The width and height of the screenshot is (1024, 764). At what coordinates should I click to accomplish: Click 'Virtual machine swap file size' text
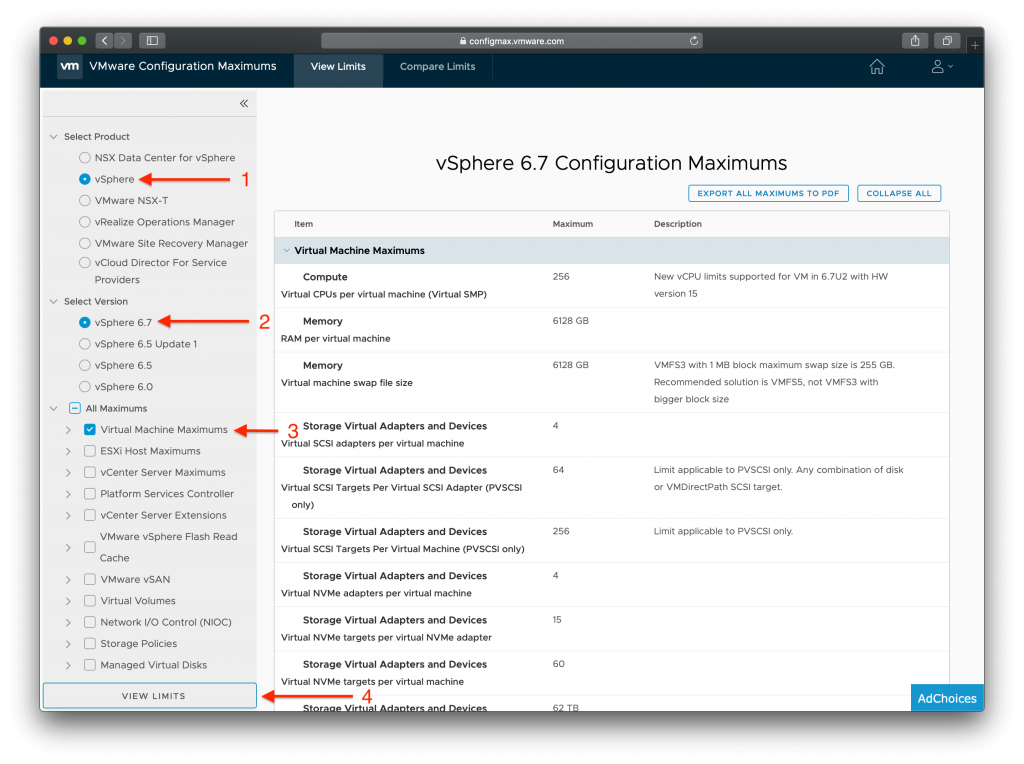click(346, 383)
